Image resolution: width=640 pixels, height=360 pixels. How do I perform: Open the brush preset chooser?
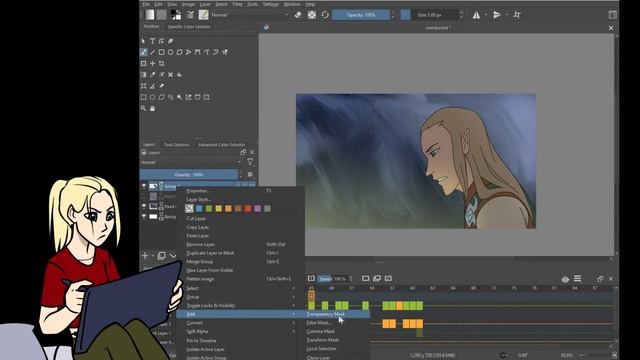click(203, 15)
